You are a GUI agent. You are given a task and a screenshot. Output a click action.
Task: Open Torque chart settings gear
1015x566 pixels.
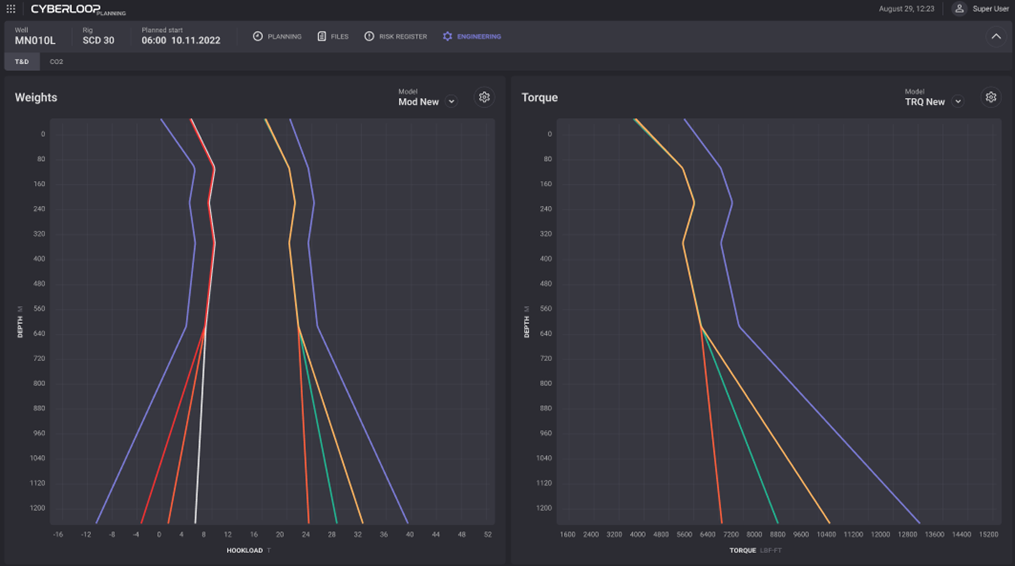click(x=991, y=98)
